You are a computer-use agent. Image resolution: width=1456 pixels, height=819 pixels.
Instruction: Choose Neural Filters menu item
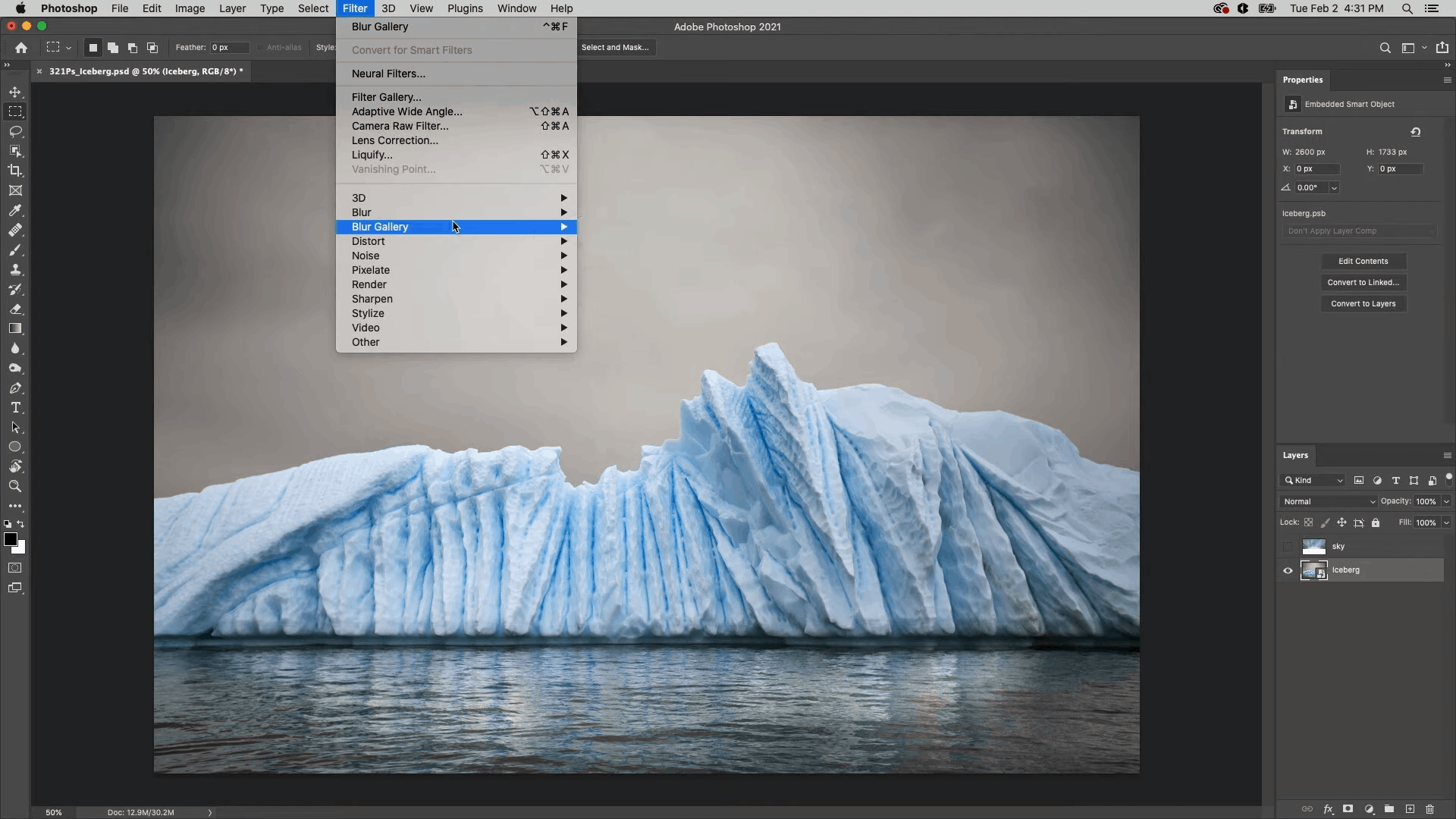(x=457, y=74)
